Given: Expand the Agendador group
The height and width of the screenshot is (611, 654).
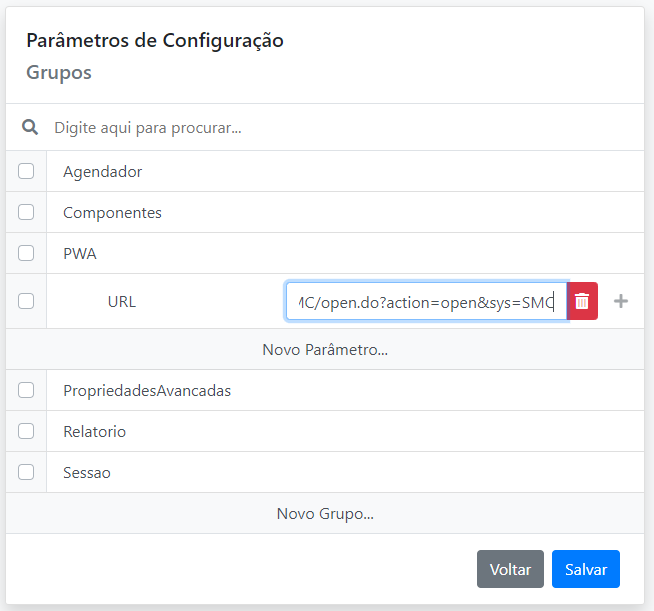Looking at the screenshot, I should pos(103,172).
